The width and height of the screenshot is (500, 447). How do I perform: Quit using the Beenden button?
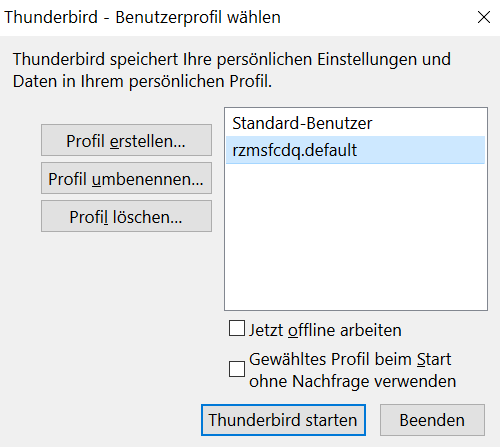(x=432, y=420)
